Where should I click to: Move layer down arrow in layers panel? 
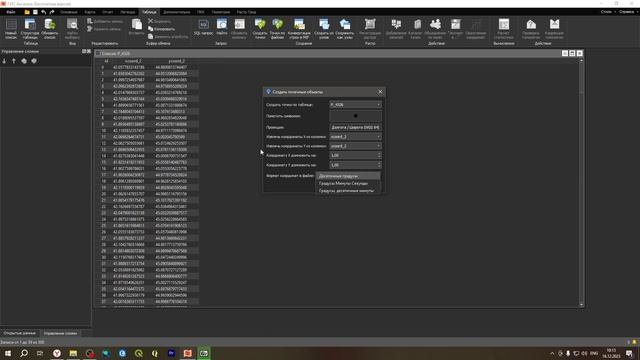[4, 61]
